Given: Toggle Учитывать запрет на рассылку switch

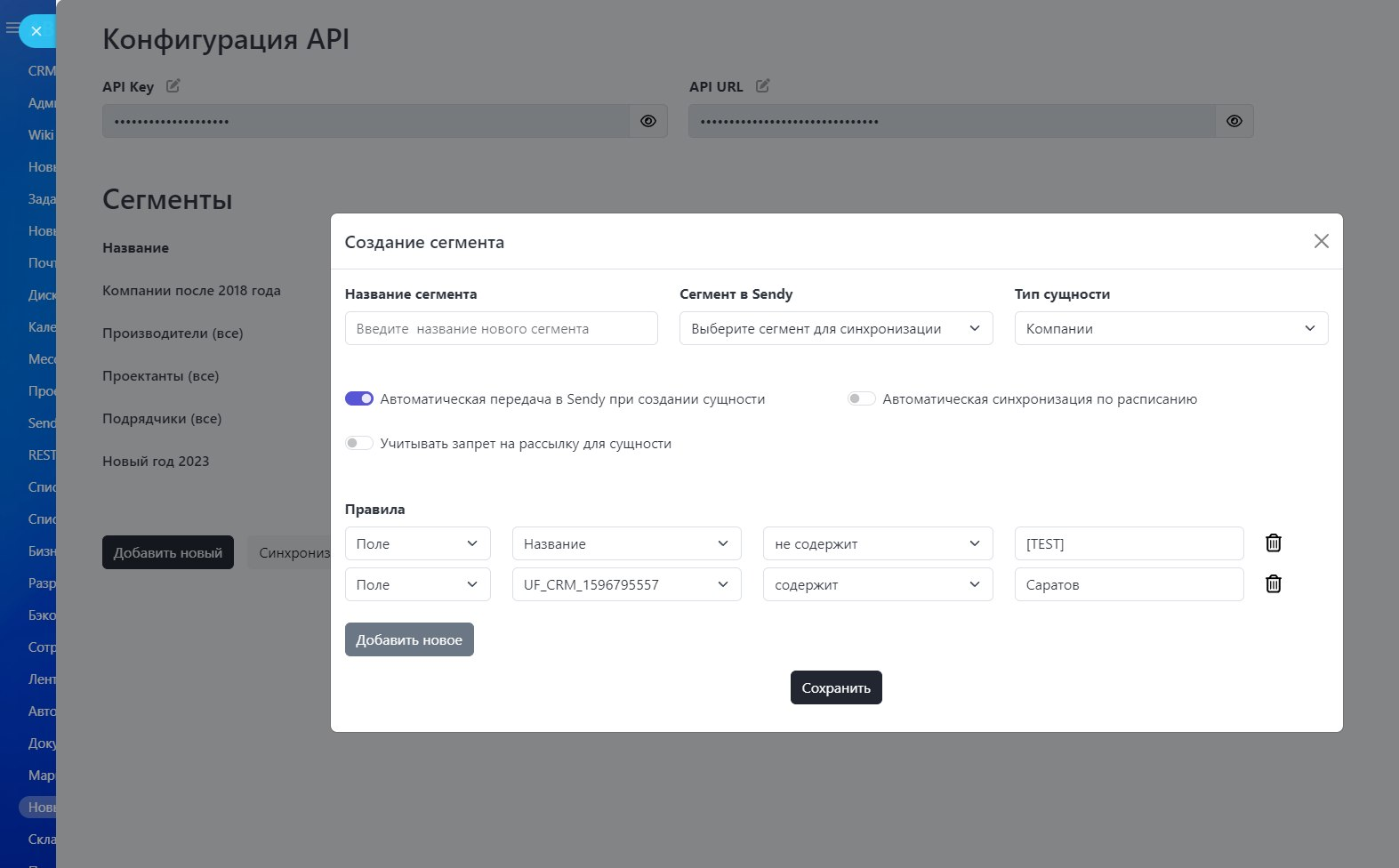Looking at the screenshot, I should (x=359, y=443).
